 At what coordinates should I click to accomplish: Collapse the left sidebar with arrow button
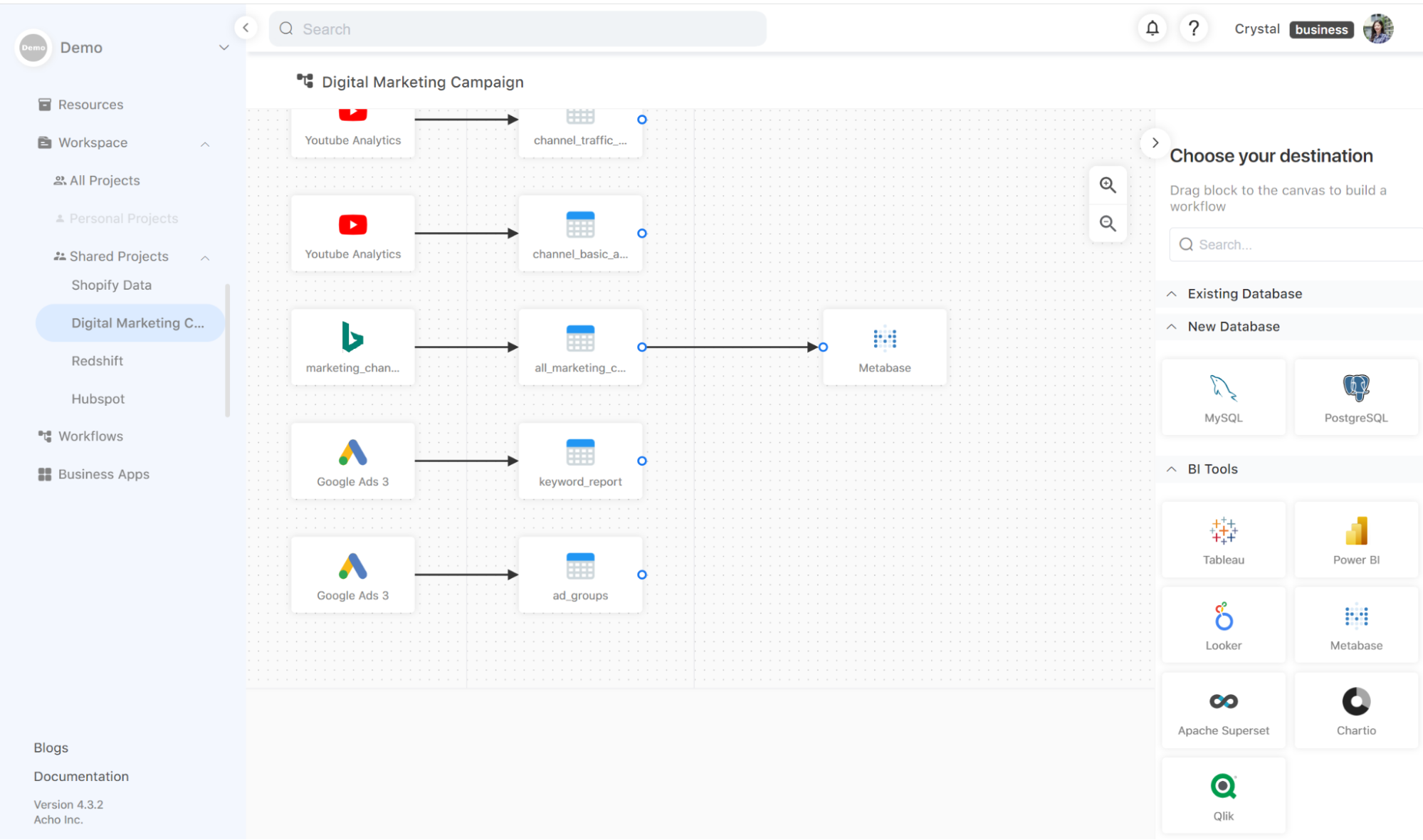click(246, 28)
